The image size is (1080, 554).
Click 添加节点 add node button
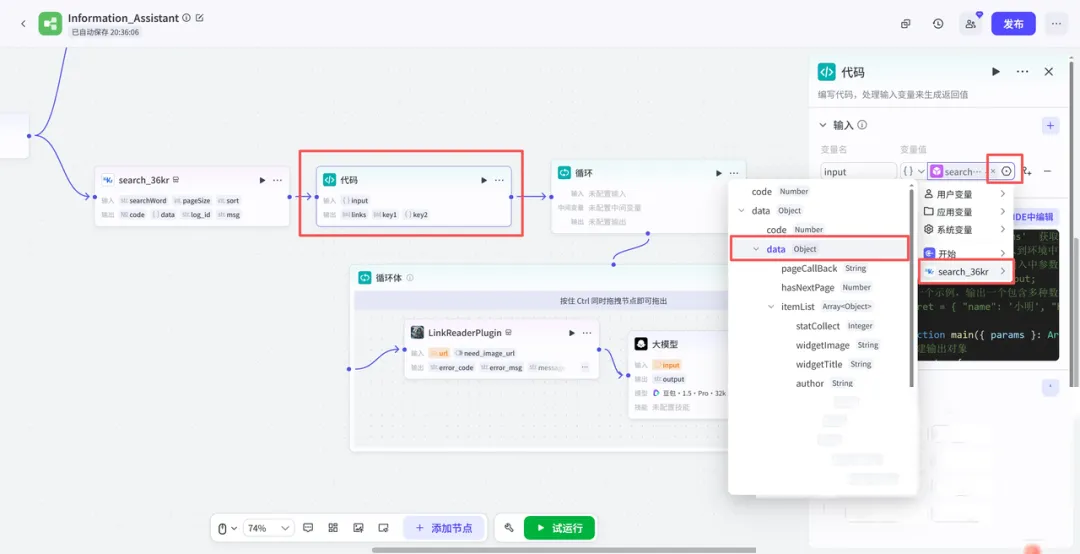(444, 528)
